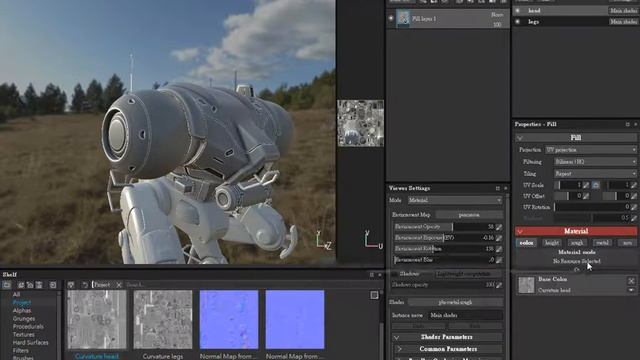Click the UV layout preview in 2D view
The height and width of the screenshot is (360, 640).
click(361, 123)
